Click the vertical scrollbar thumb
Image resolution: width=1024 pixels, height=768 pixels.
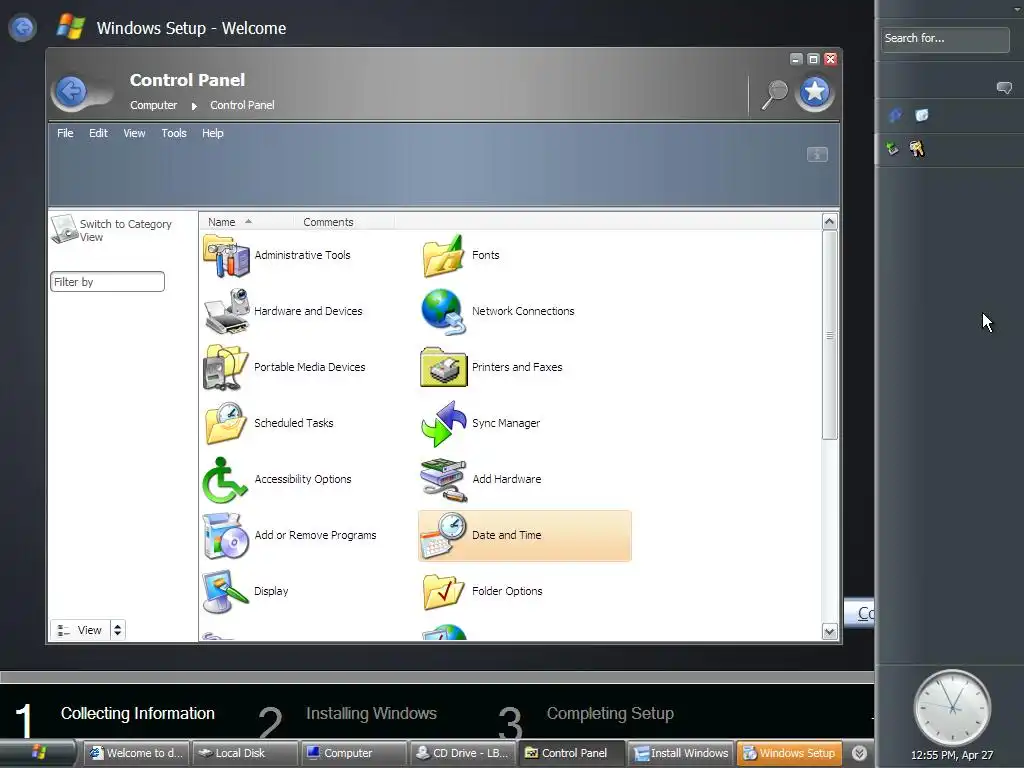(829, 335)
